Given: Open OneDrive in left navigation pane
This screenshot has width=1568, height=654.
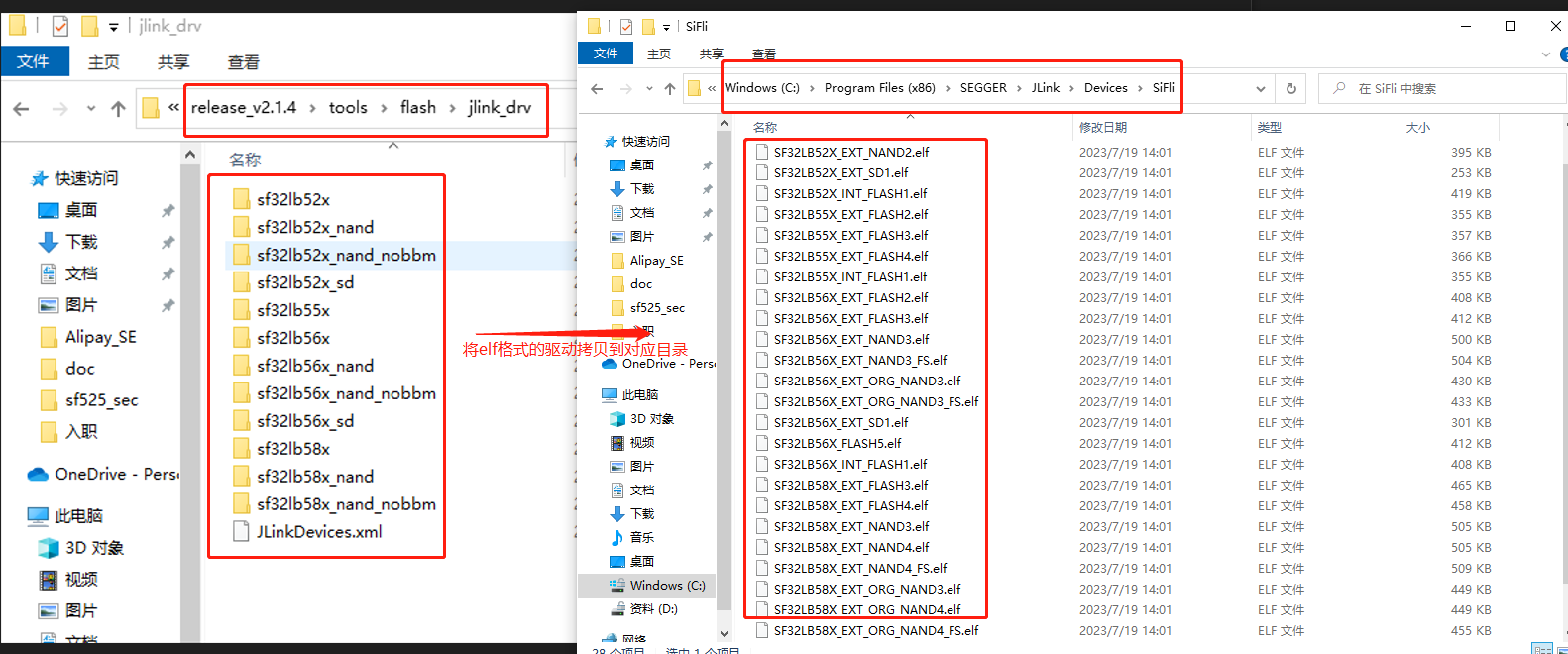Looking at the screenshot, I should [101, 475].
